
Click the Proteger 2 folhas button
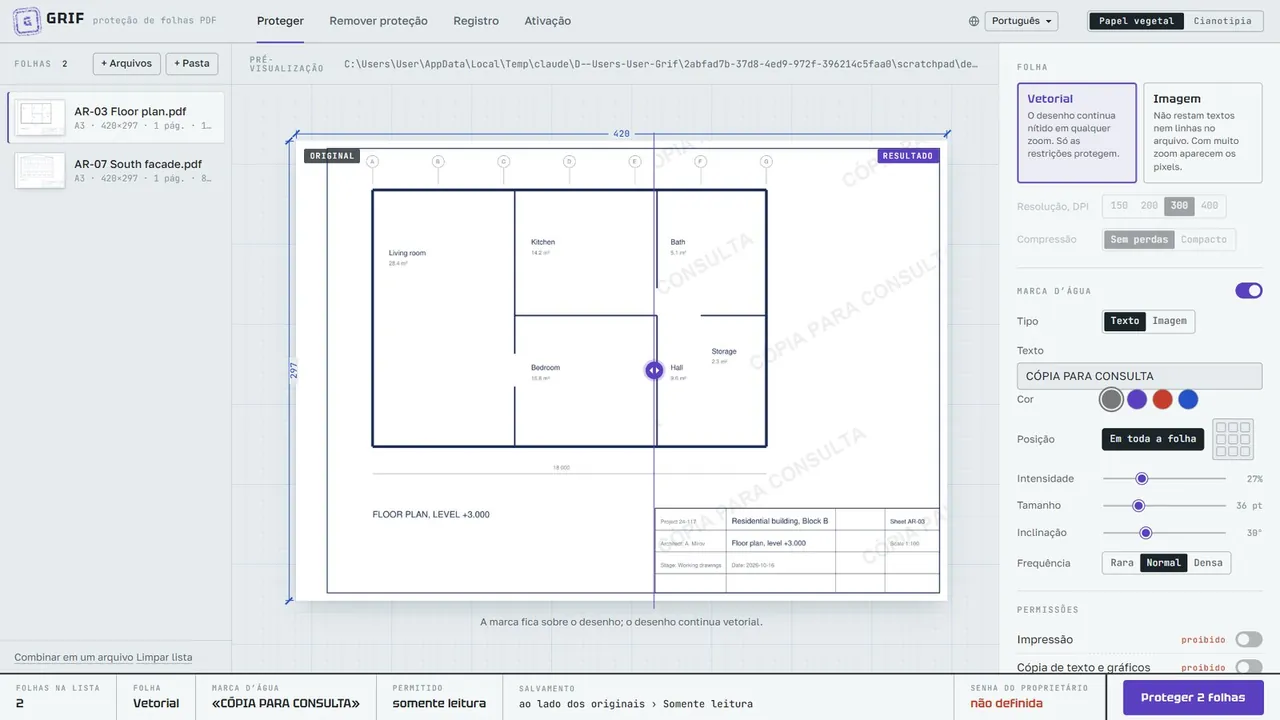coord(1193,697)
